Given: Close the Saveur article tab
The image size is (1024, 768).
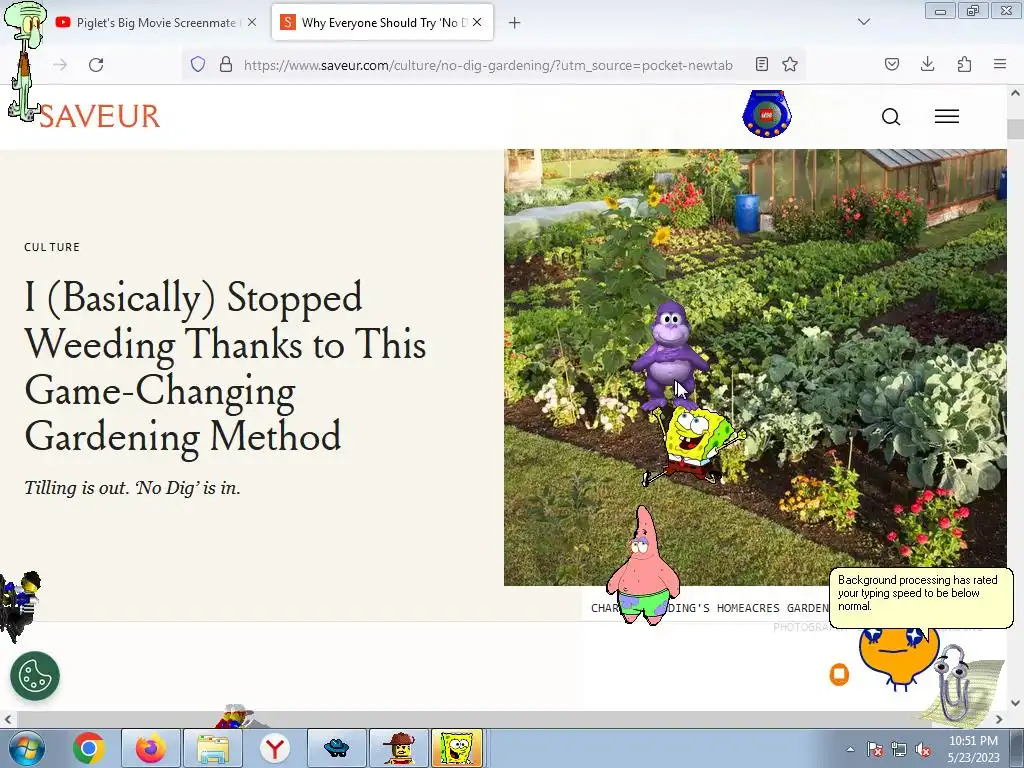Looking at the screenshot, I should [x=477, y=22].
